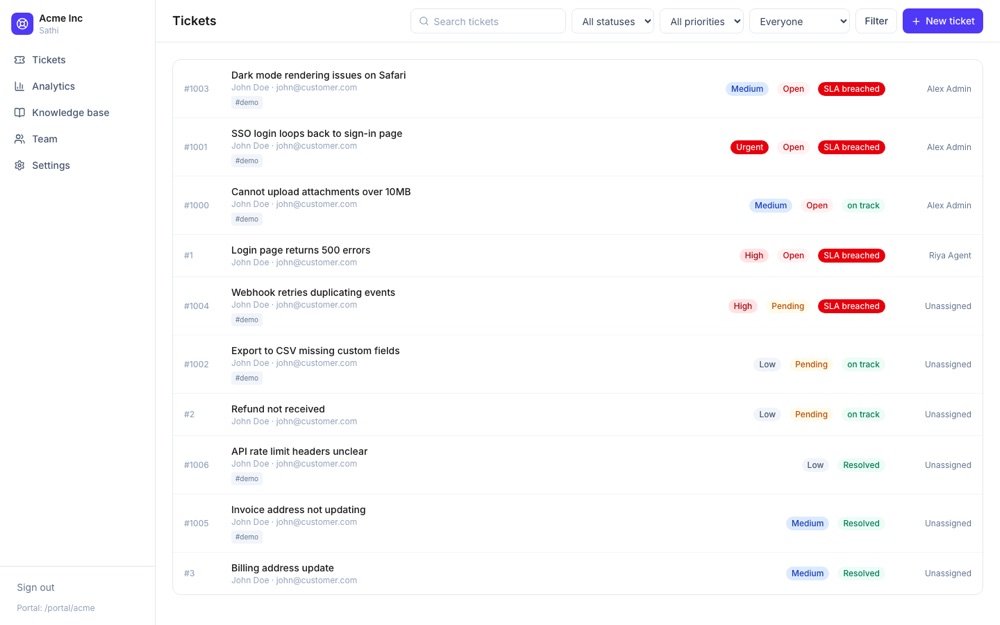Focus the Search tickets field
The image size is (1000, 625).
(488, 21)
